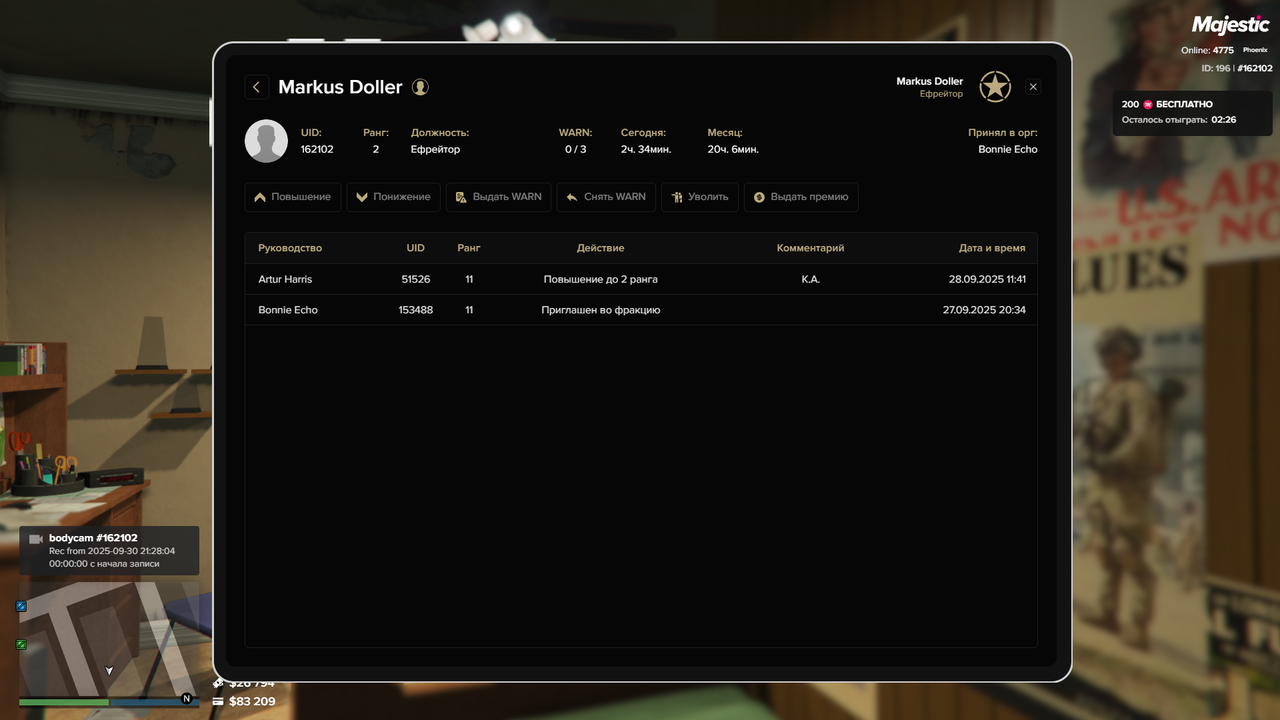Click the star rank emblem beside Ефрейтор
Image resolution: width=1280 pixels, height=720 pixels.
pos(995,87)
